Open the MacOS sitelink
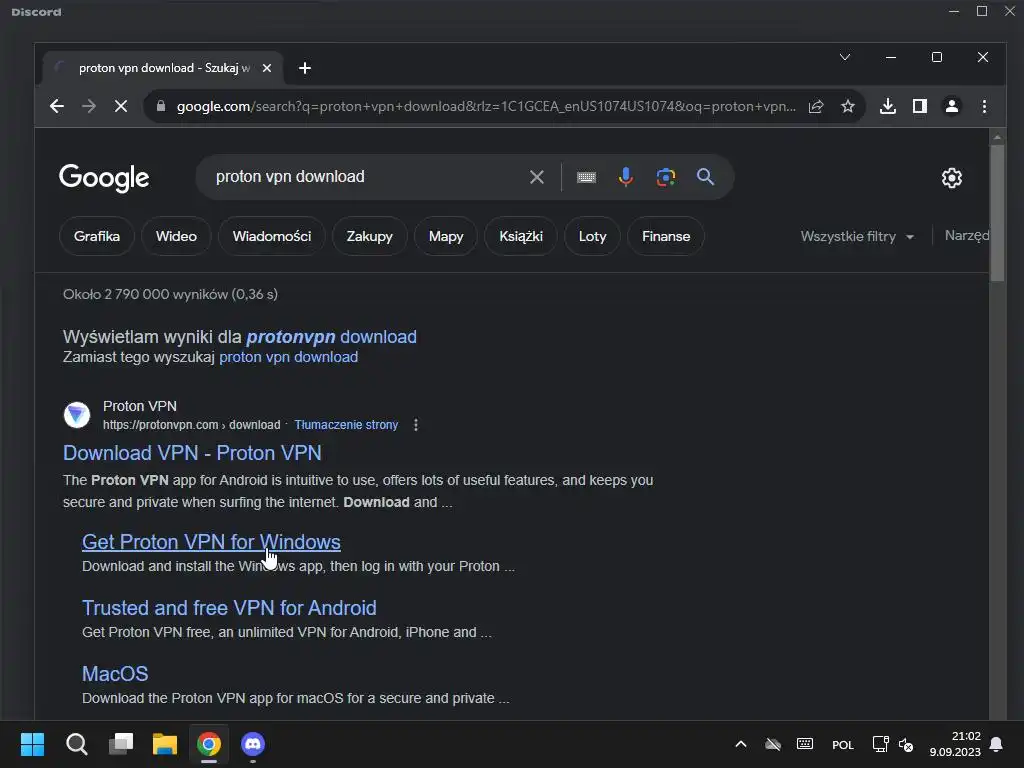Screen dimensions: 1024x768 click(115, 674)
